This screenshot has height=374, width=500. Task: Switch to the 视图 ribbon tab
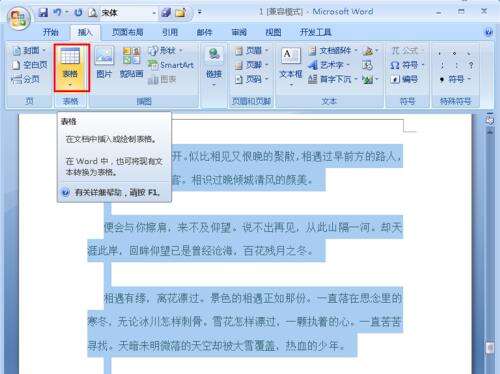point(273,32)
